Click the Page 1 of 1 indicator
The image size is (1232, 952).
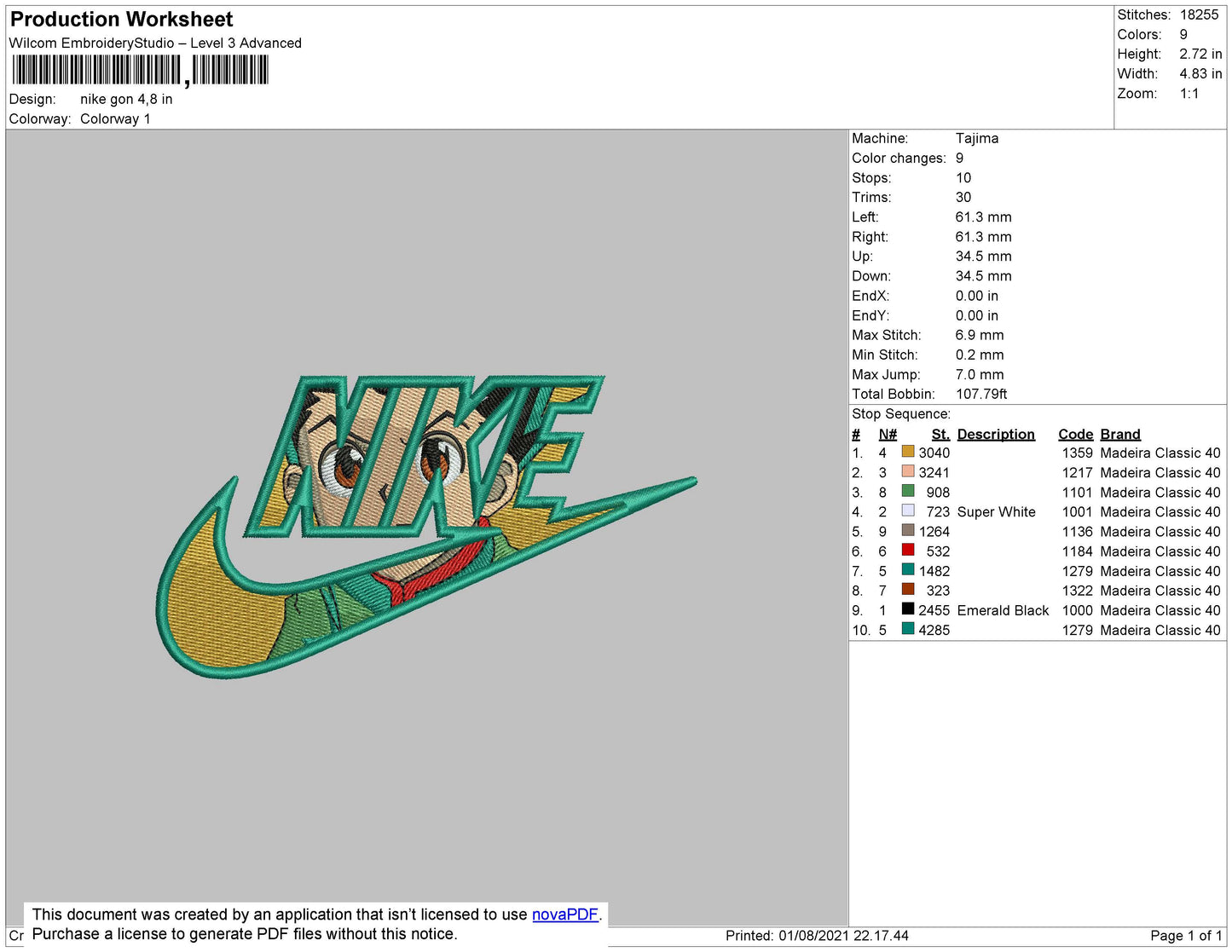click(x=1185, y=936)
